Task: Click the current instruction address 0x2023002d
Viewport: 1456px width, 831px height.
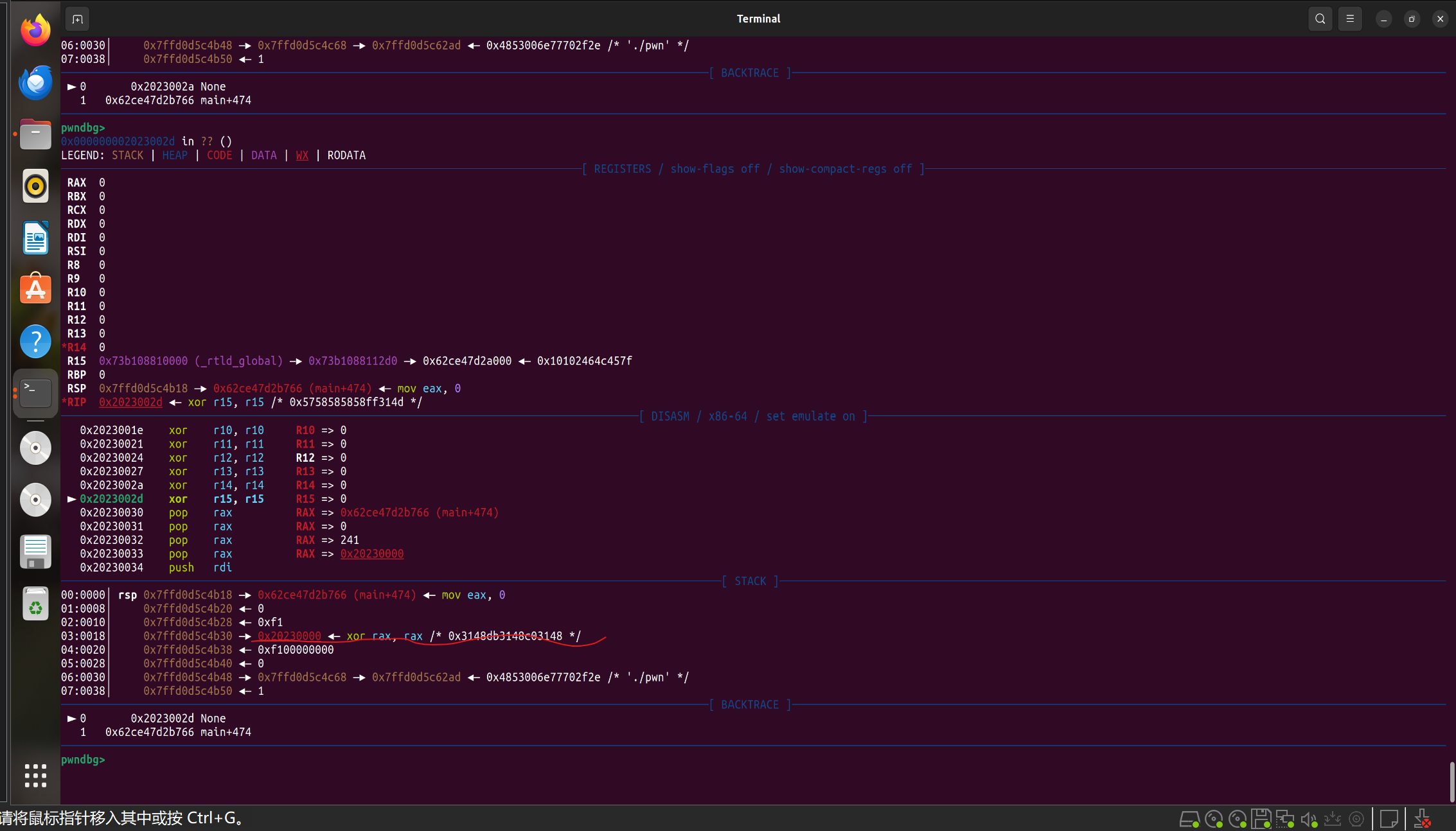Action: tap(112, 499)
